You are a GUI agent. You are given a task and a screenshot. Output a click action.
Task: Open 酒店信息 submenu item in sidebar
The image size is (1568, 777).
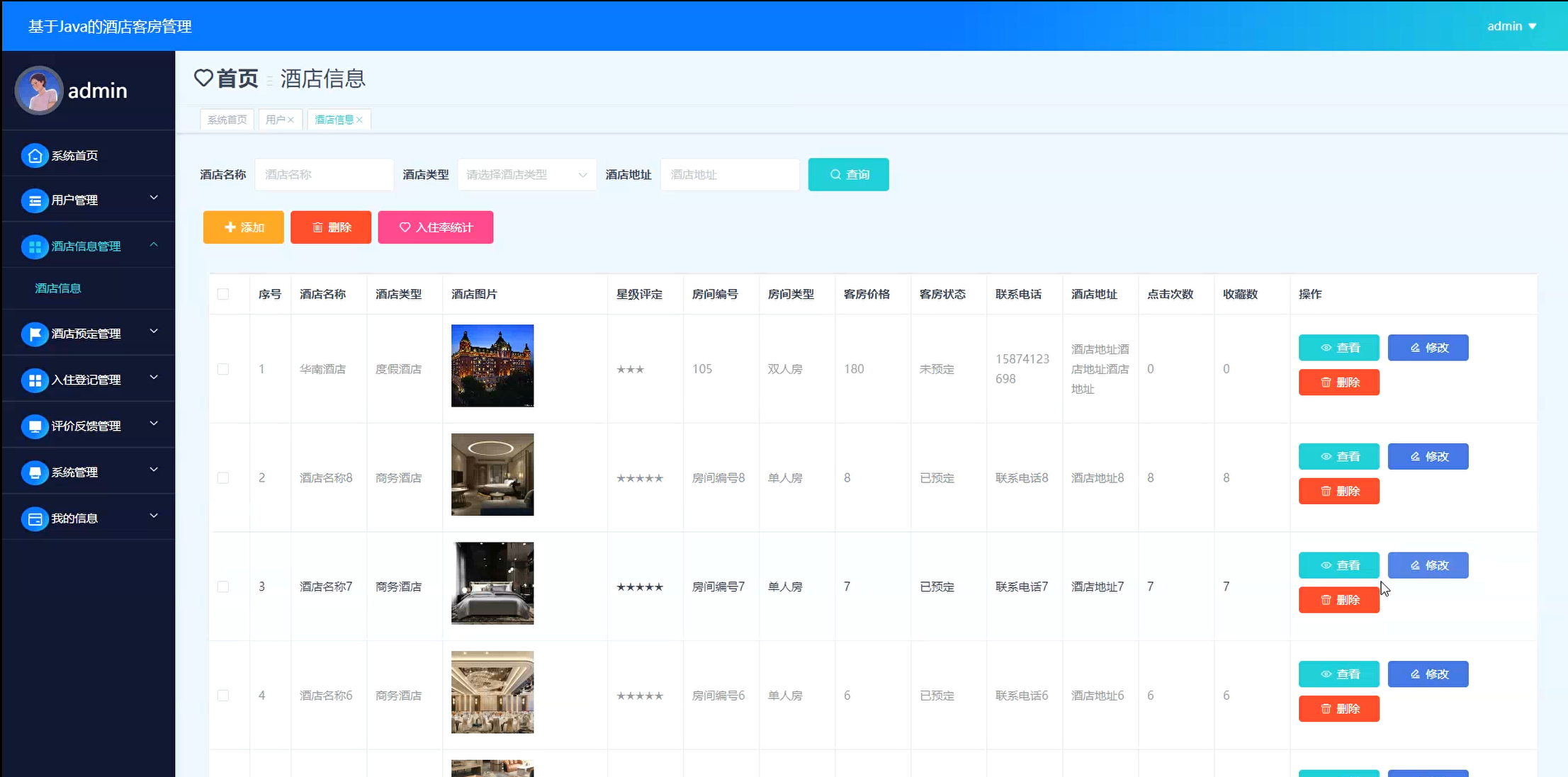click(x=58, y=288)
